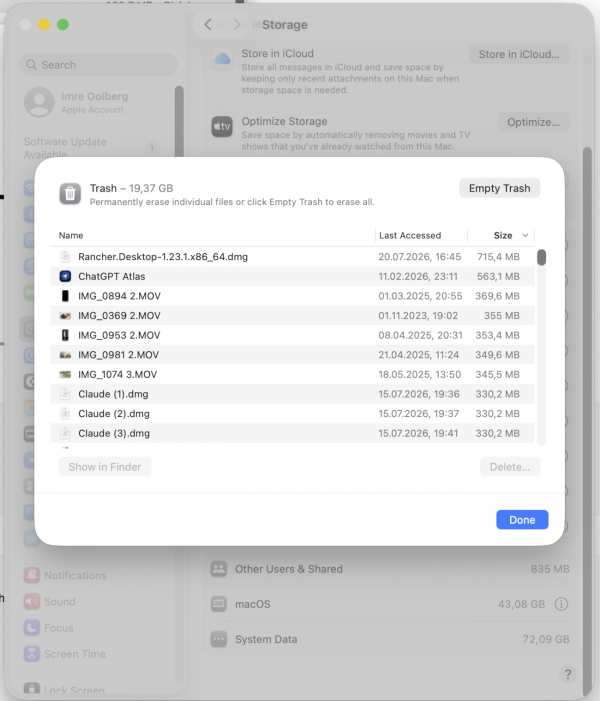Toggle sort direction chevron next to Size

[525, 236]
